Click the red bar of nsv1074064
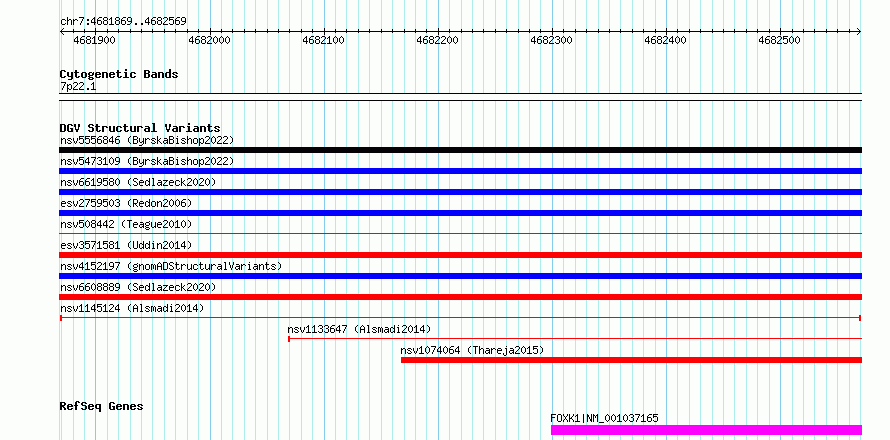This screenshot has height=440, width=890. pyautogui.click(x=631, y=360)
